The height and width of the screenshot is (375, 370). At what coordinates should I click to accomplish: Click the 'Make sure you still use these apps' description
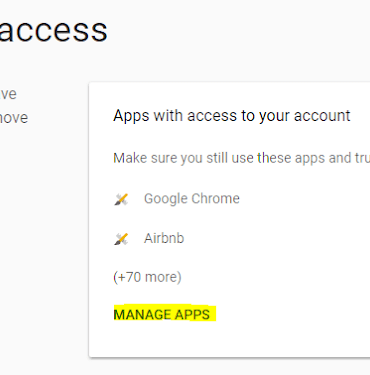point(242,158)
